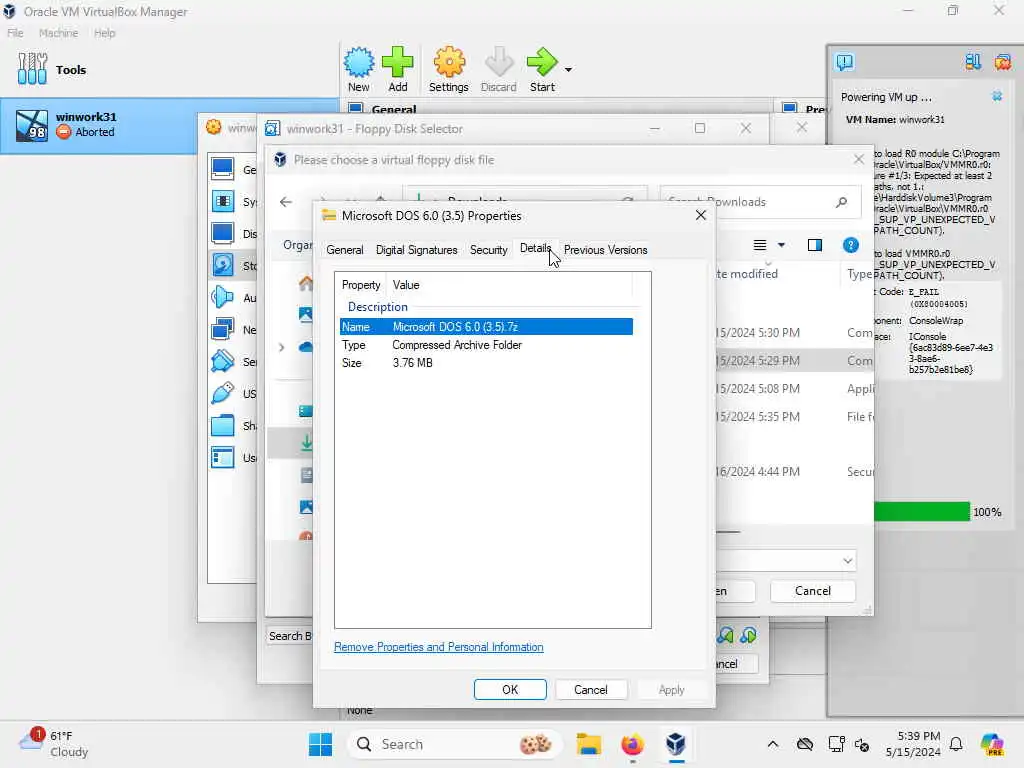Expand tree chevron in file chooser sidebar
Screen dimensions: 1024x768
coord(281,347)
